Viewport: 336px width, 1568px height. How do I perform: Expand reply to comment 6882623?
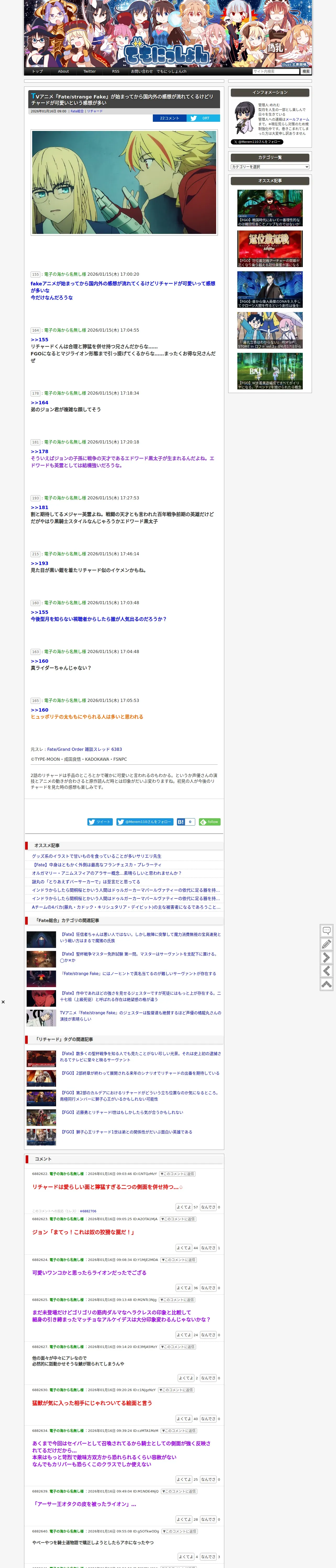click(x=178, y=1219)
